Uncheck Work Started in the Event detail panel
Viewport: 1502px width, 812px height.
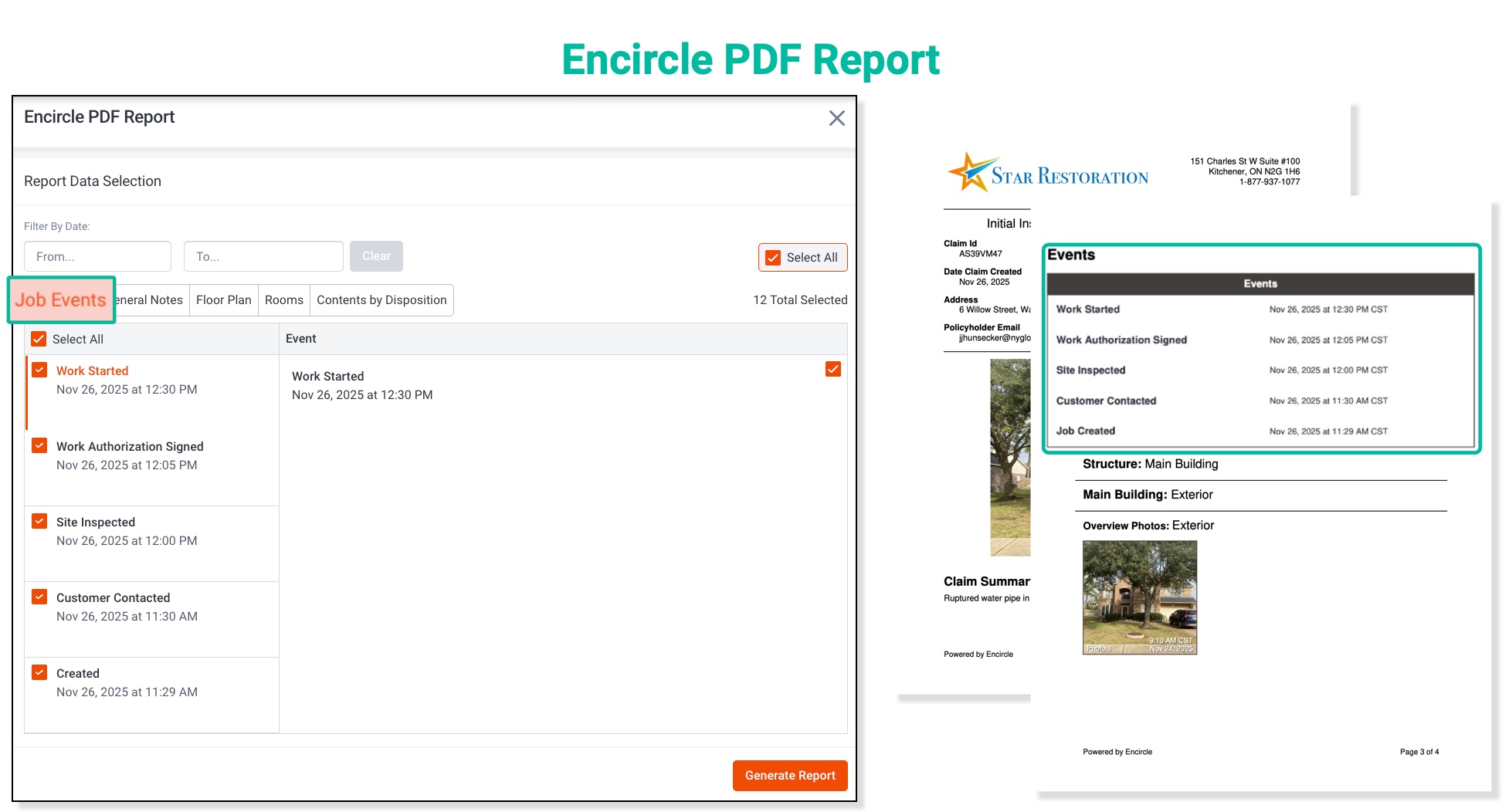click(x=832, y=369)
